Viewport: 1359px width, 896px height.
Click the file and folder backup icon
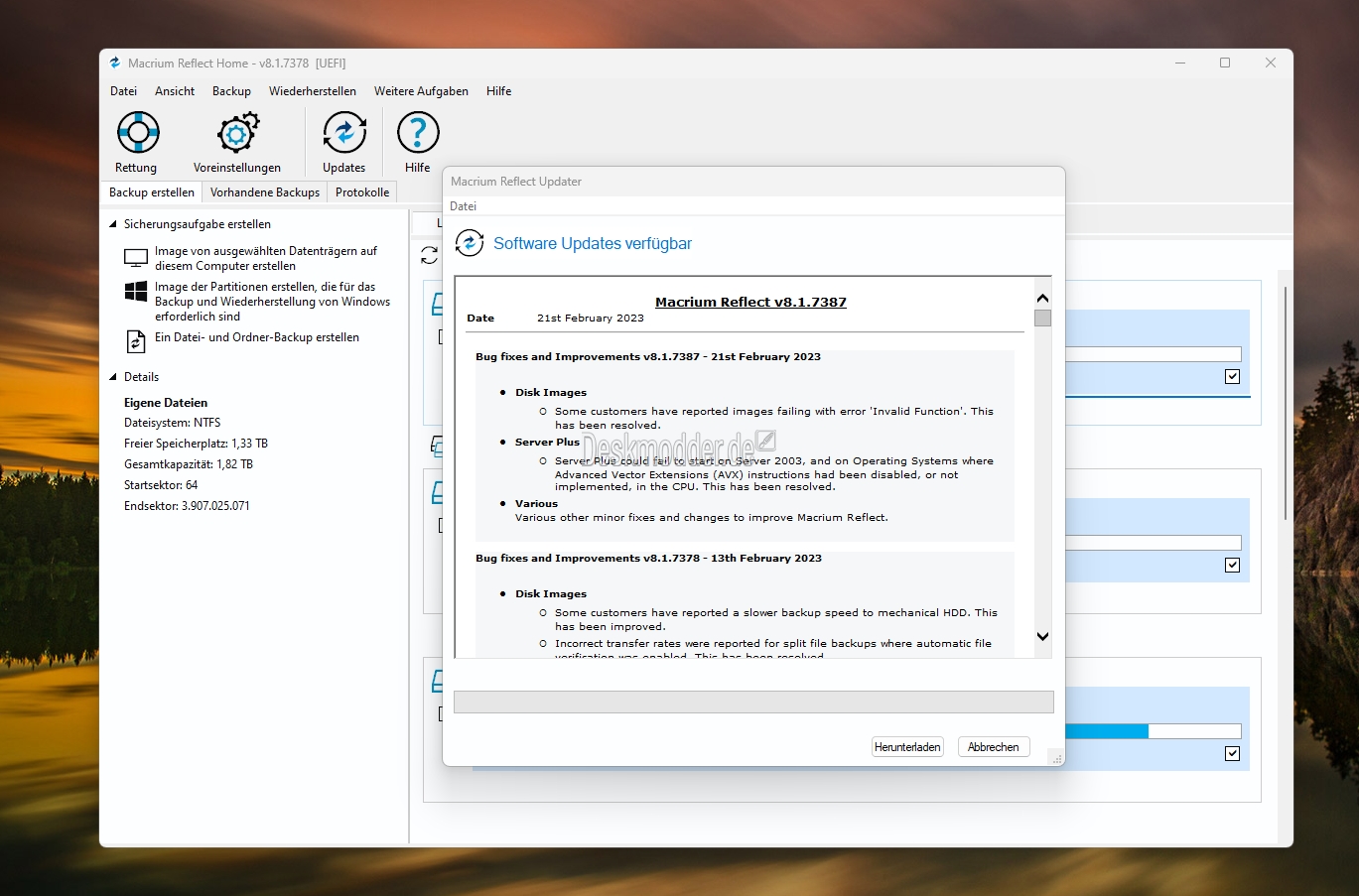[x=136, y=341]
